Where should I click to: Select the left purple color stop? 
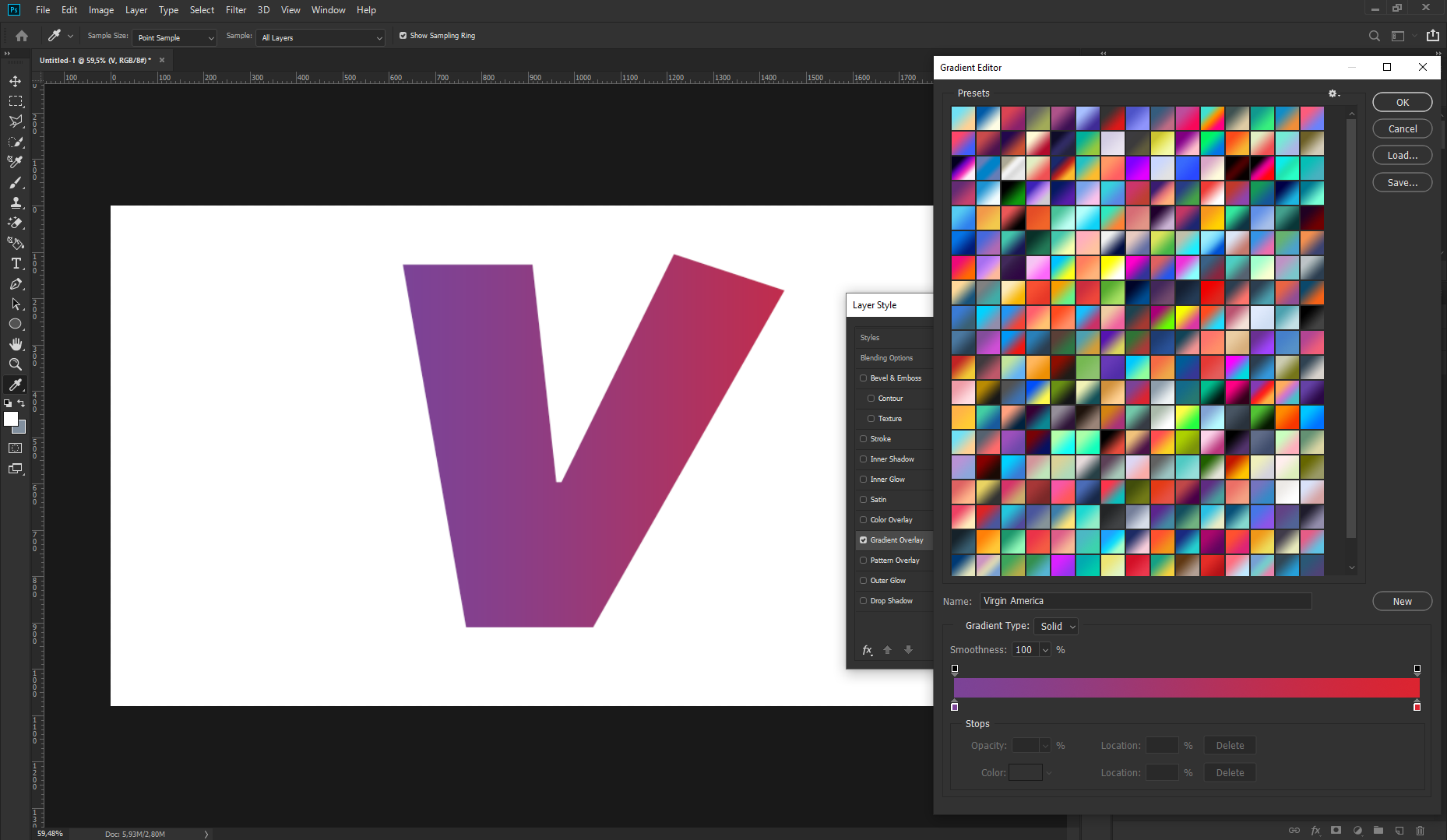click(955, 706)
